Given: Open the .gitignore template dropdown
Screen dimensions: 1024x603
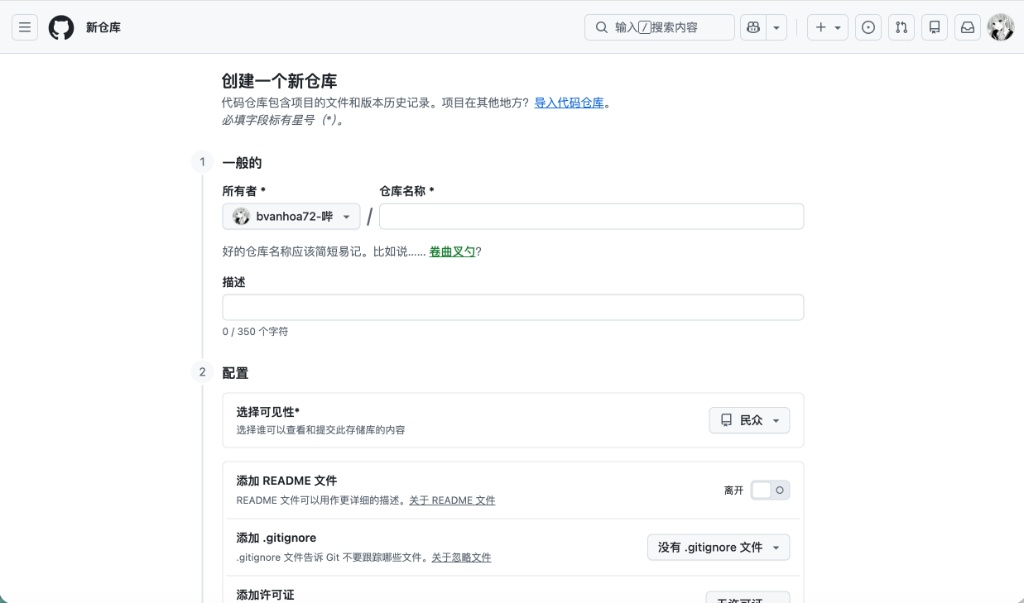Looking at the screenshot, I should tap(718, 547).
